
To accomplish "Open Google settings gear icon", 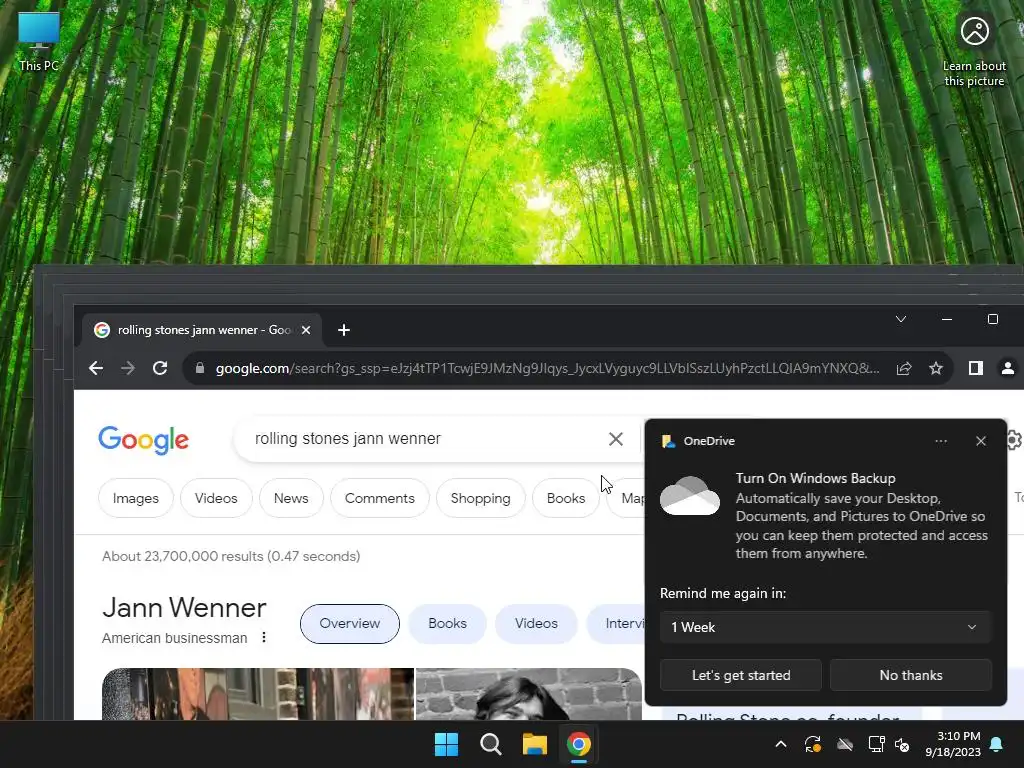I will (1014, 440).
